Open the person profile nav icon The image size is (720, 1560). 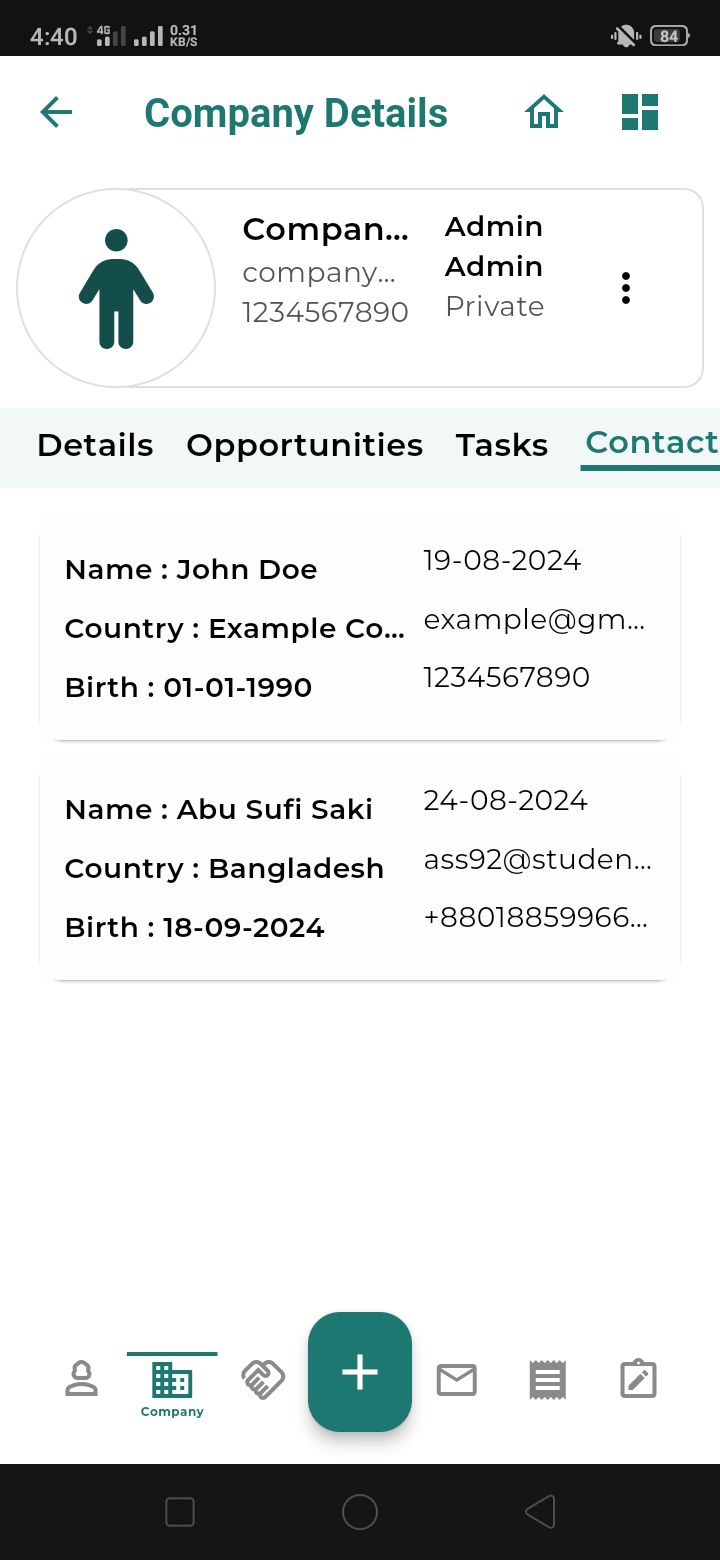[81, 1379]
